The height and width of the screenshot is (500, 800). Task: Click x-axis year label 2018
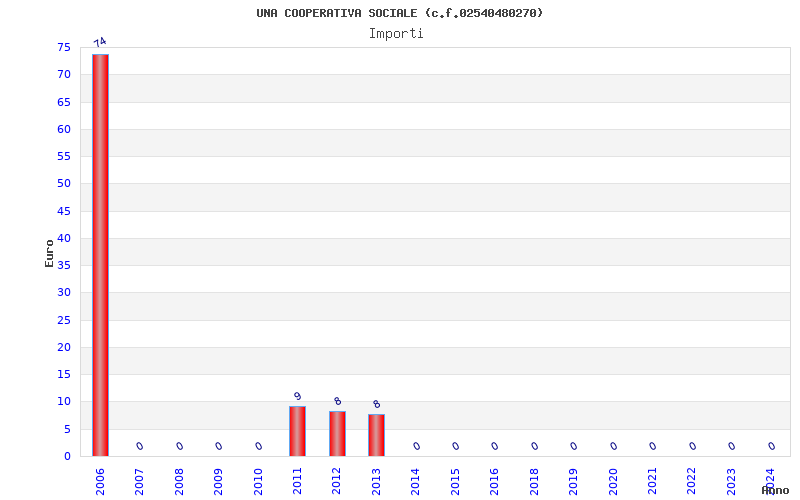pos(534,482)
